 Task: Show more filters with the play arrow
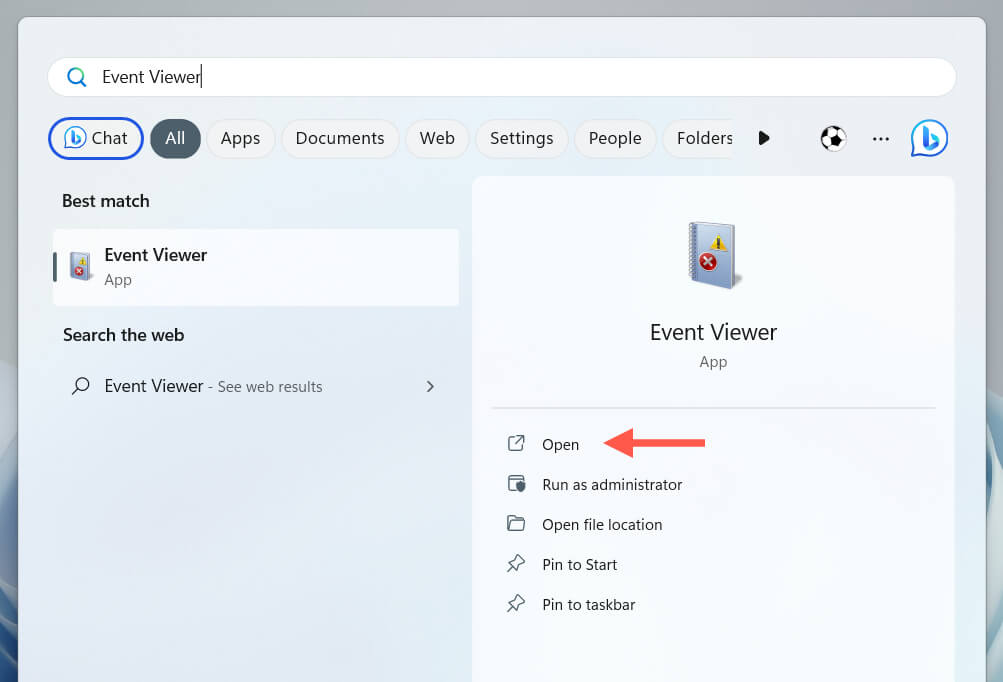(764, 138)
